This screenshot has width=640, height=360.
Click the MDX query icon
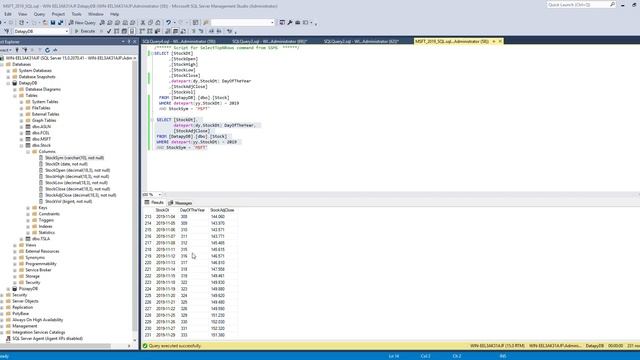click(109, 23)
